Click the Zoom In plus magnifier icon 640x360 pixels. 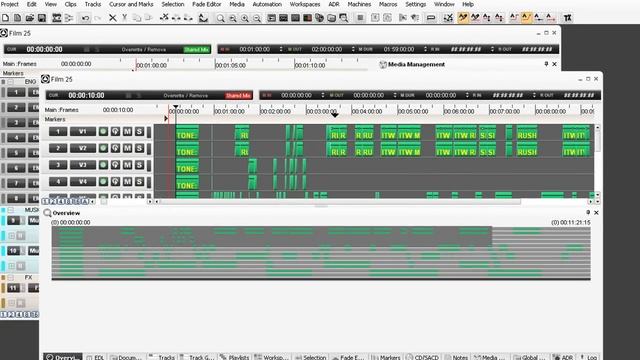[x=245, y=18]
